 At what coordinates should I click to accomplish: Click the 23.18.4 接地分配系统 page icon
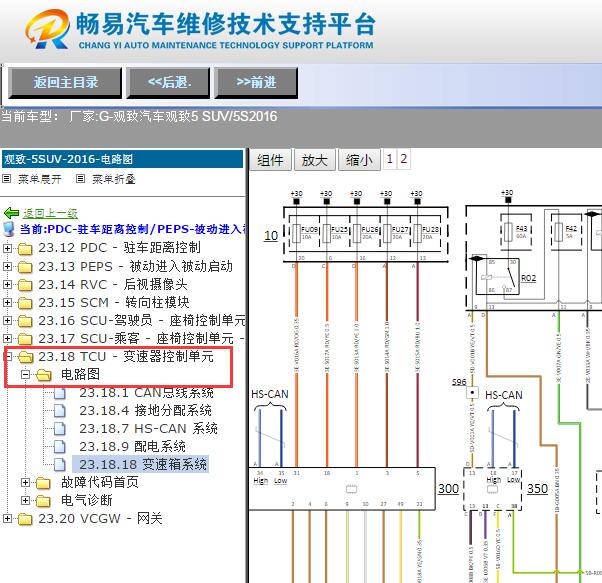tap(60, 411)
